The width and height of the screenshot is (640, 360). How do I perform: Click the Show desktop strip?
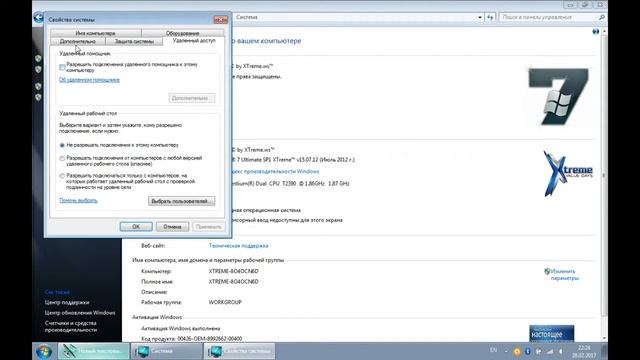coord(604,351)
